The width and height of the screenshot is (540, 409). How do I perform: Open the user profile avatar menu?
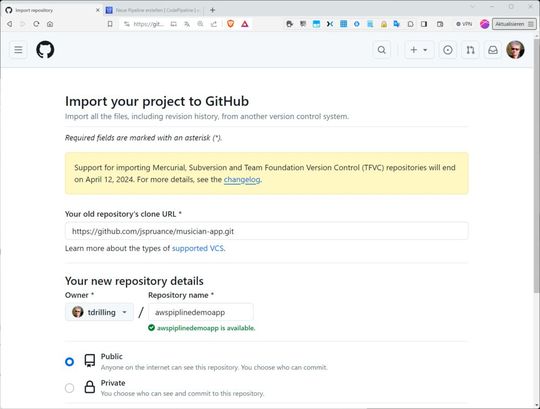pyautogui.click(x=515, y=50)
